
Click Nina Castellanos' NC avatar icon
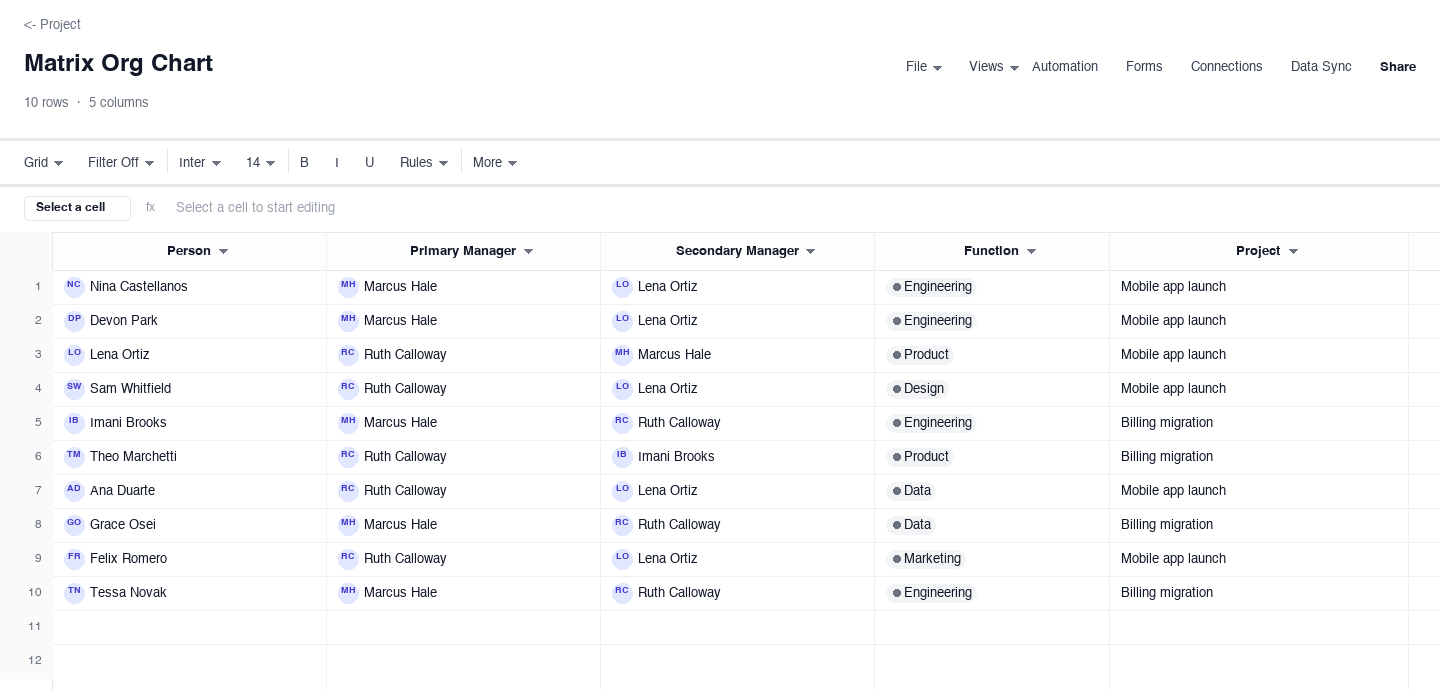[74, 287]
